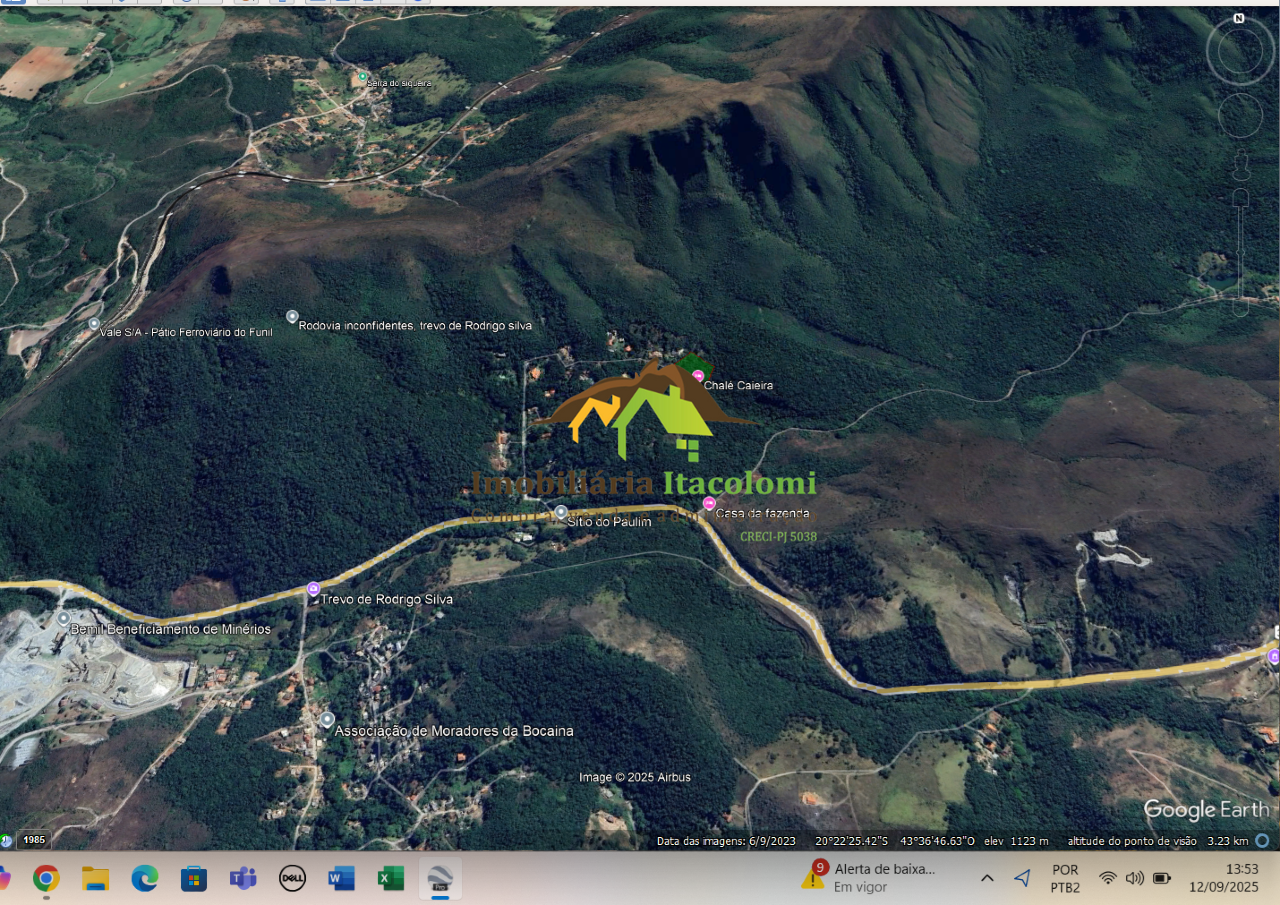Select the Trevo de Rodrigo Silva bus marker
The height and width of the screenshot is (905, 1280).
pyautogui.click(x=314, y=589)
